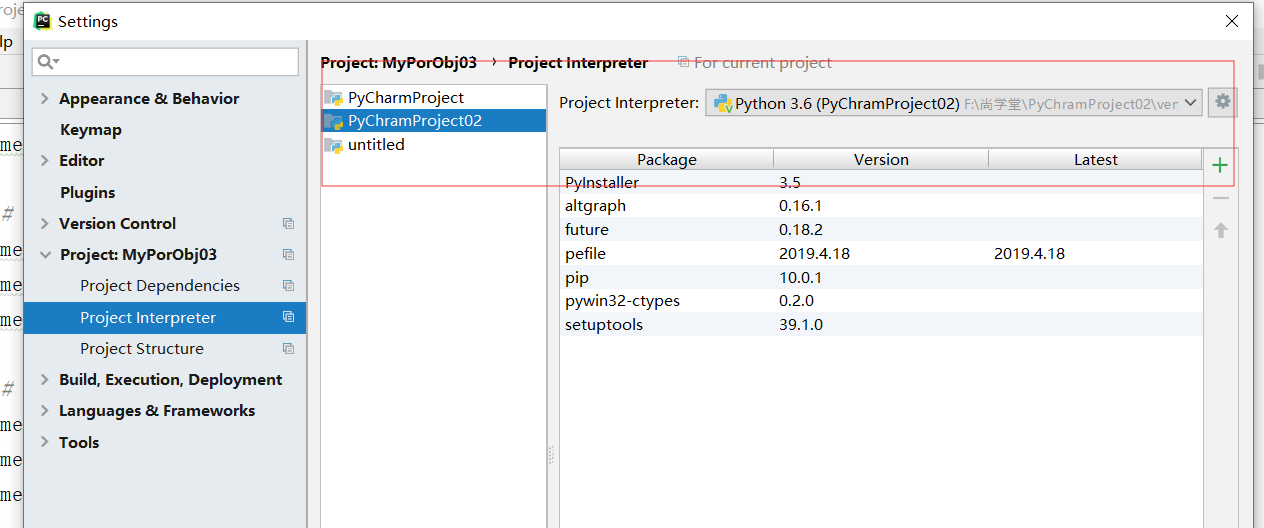Image resolution: width=1264 pixels, height=528 pixels.
Task: Select pywin32-ctypes package row
Action: click(881, 301)
